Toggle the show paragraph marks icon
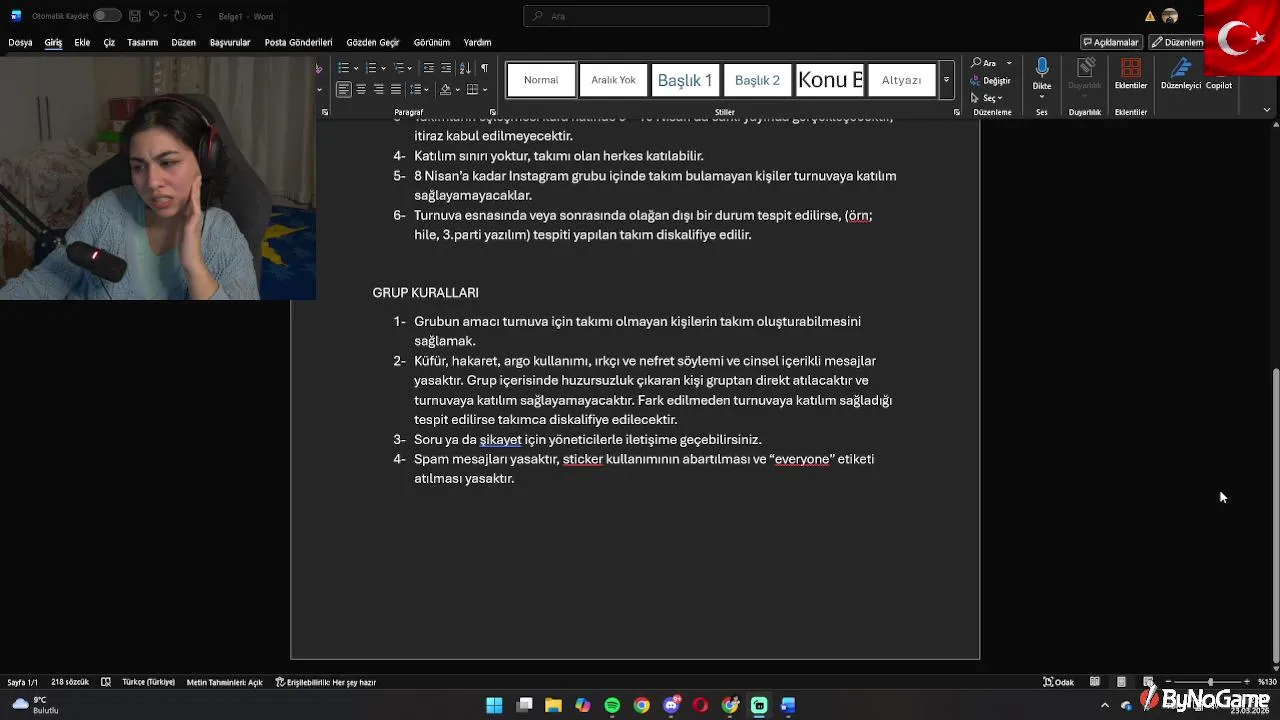 click(x=484, y=68)
